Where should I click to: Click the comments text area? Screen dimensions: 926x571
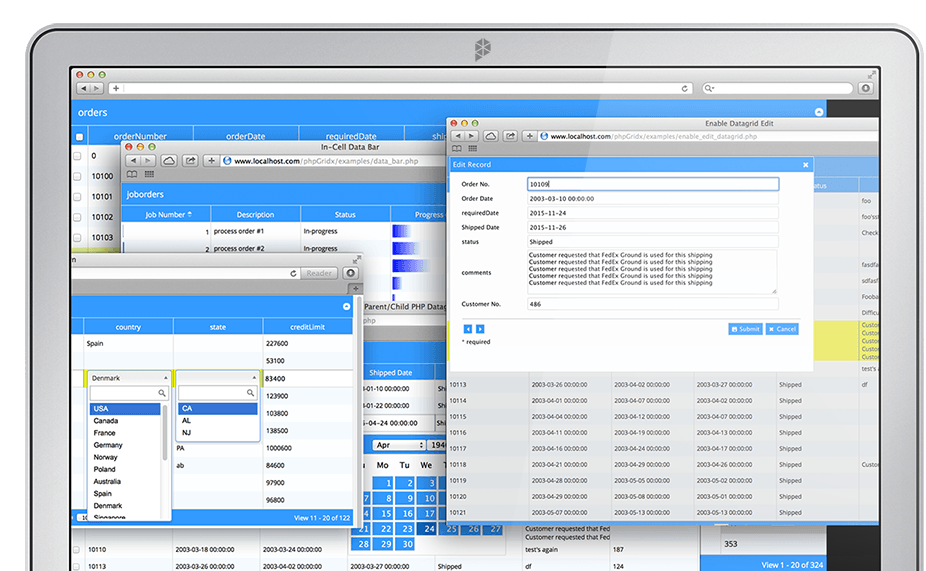[x=651, y=272]
